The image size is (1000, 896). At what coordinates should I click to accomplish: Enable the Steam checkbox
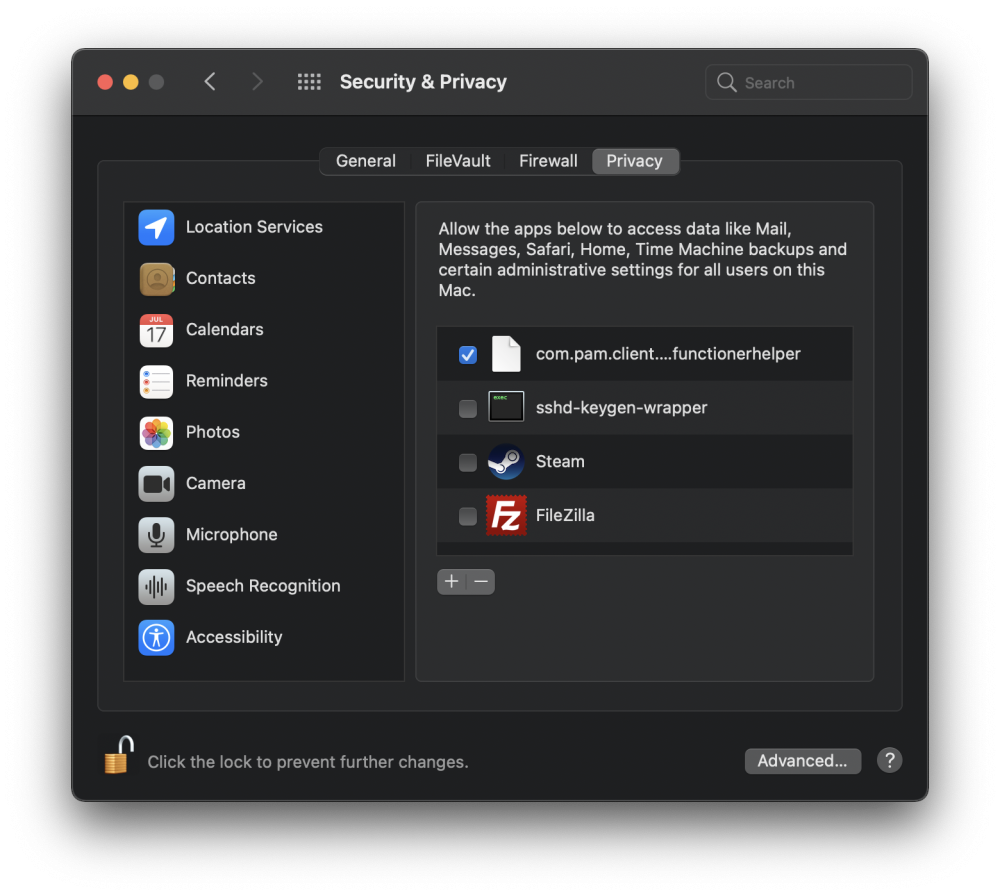coord(467,462)
